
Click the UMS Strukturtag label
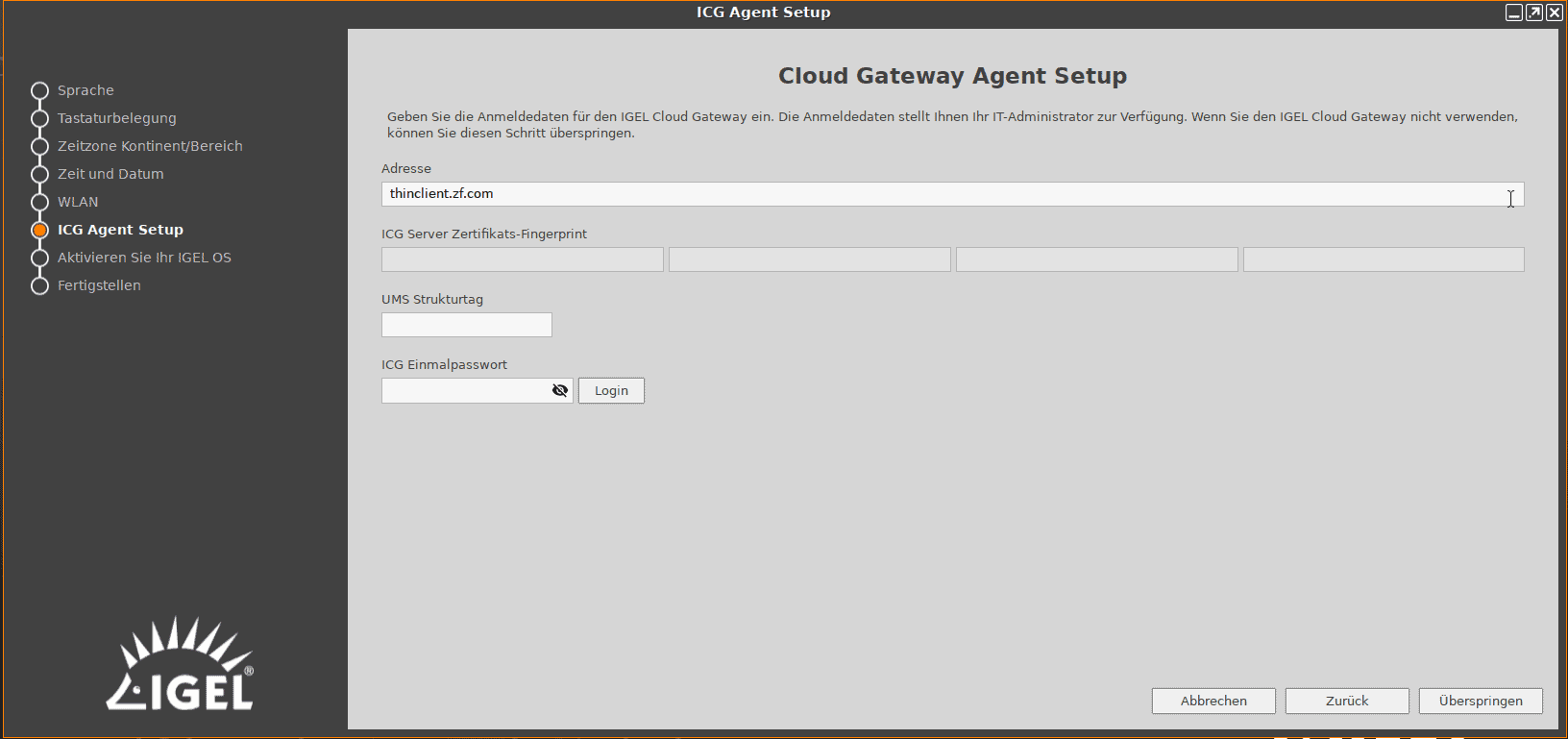pyautogui.click(x=432, y=299)
